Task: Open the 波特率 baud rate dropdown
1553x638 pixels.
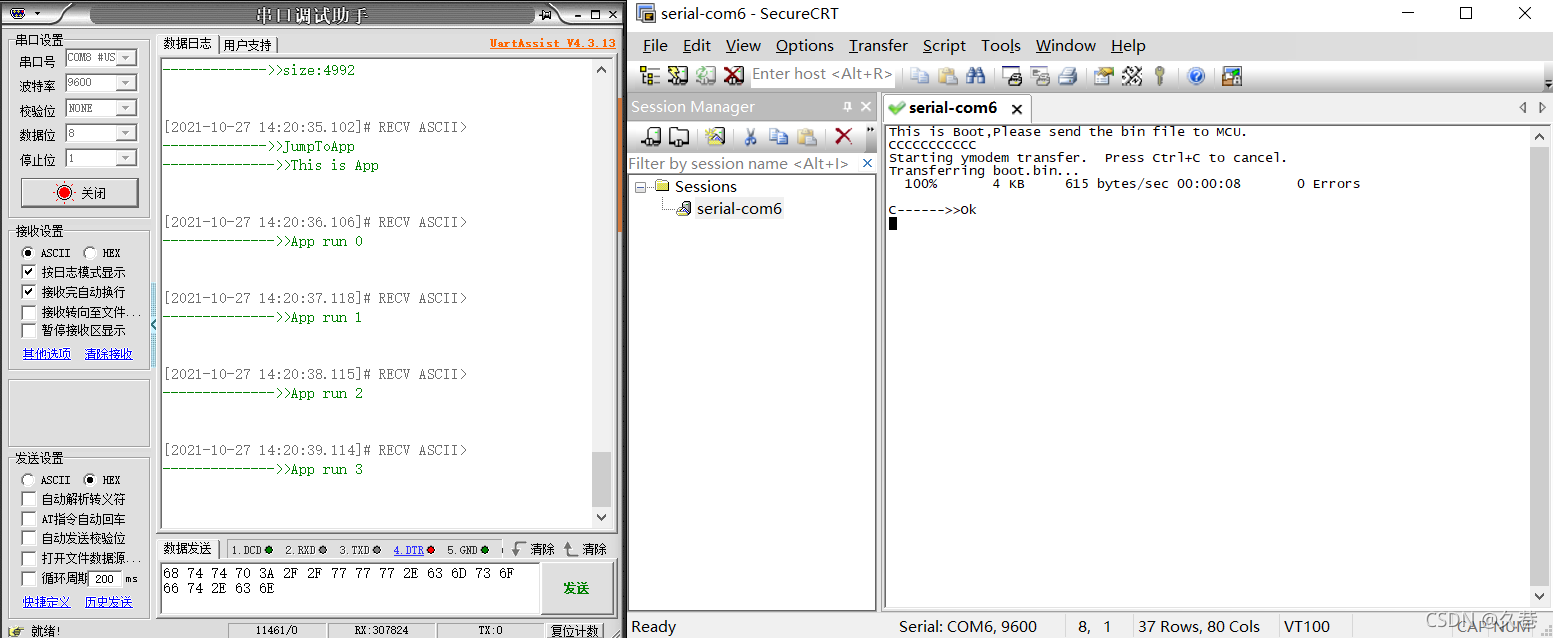Action: coord(126,83)
